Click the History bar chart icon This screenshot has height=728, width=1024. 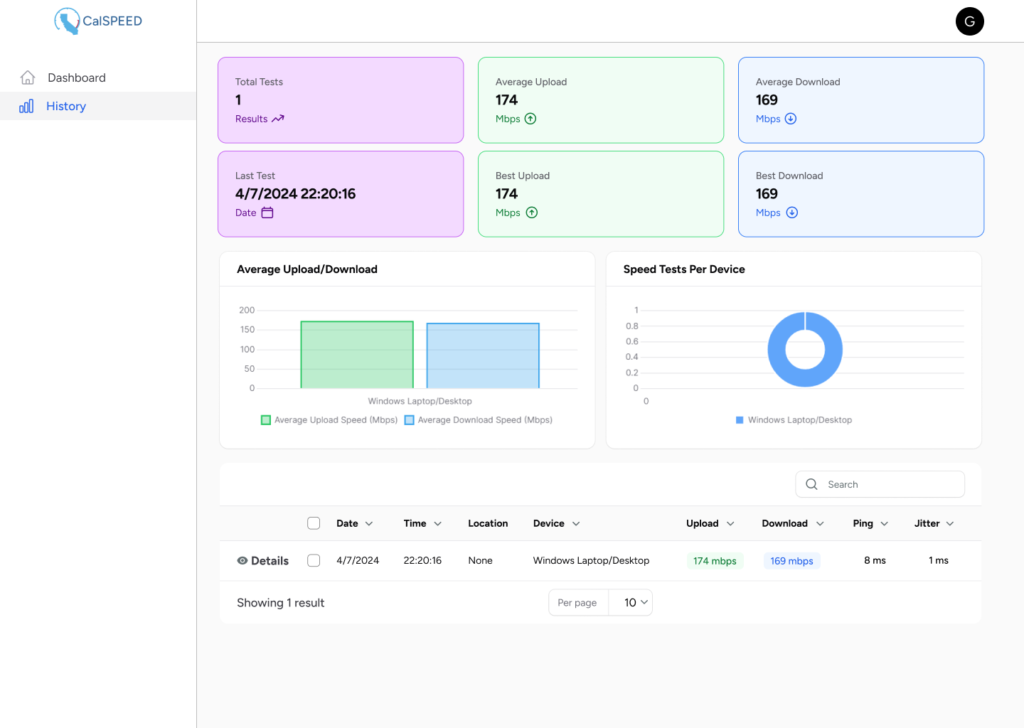(27, 106)
